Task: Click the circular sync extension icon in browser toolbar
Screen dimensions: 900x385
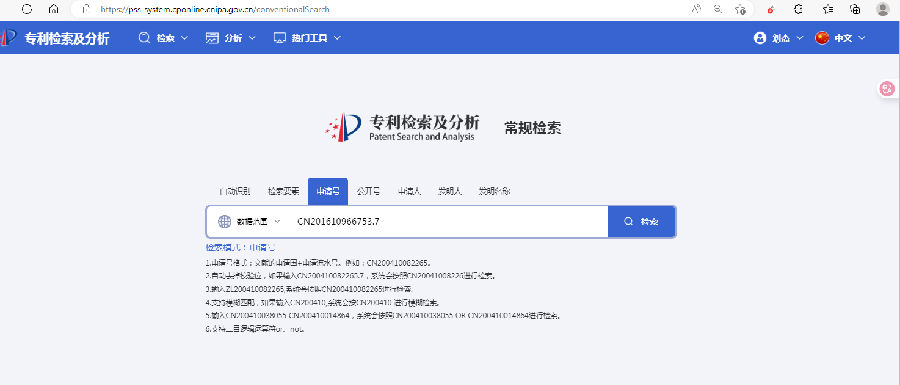Action: [x=798, y=9]
